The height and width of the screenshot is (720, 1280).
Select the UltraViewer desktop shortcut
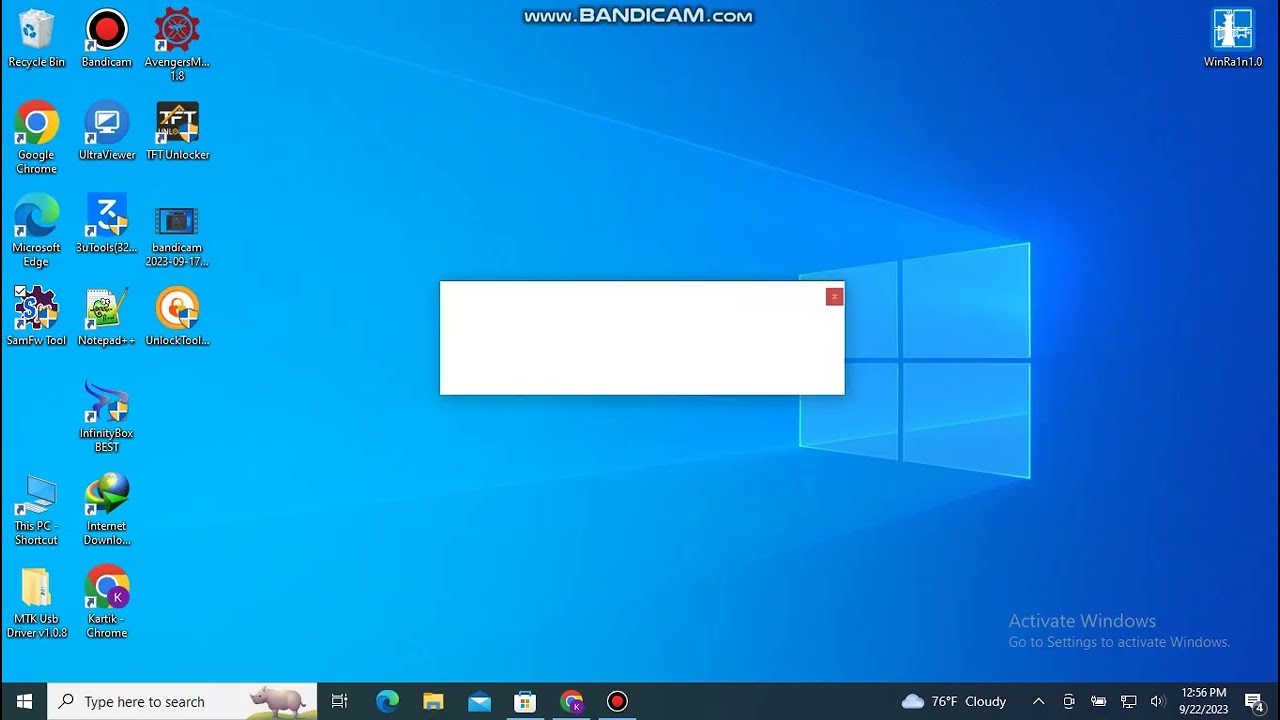point(106,131)
